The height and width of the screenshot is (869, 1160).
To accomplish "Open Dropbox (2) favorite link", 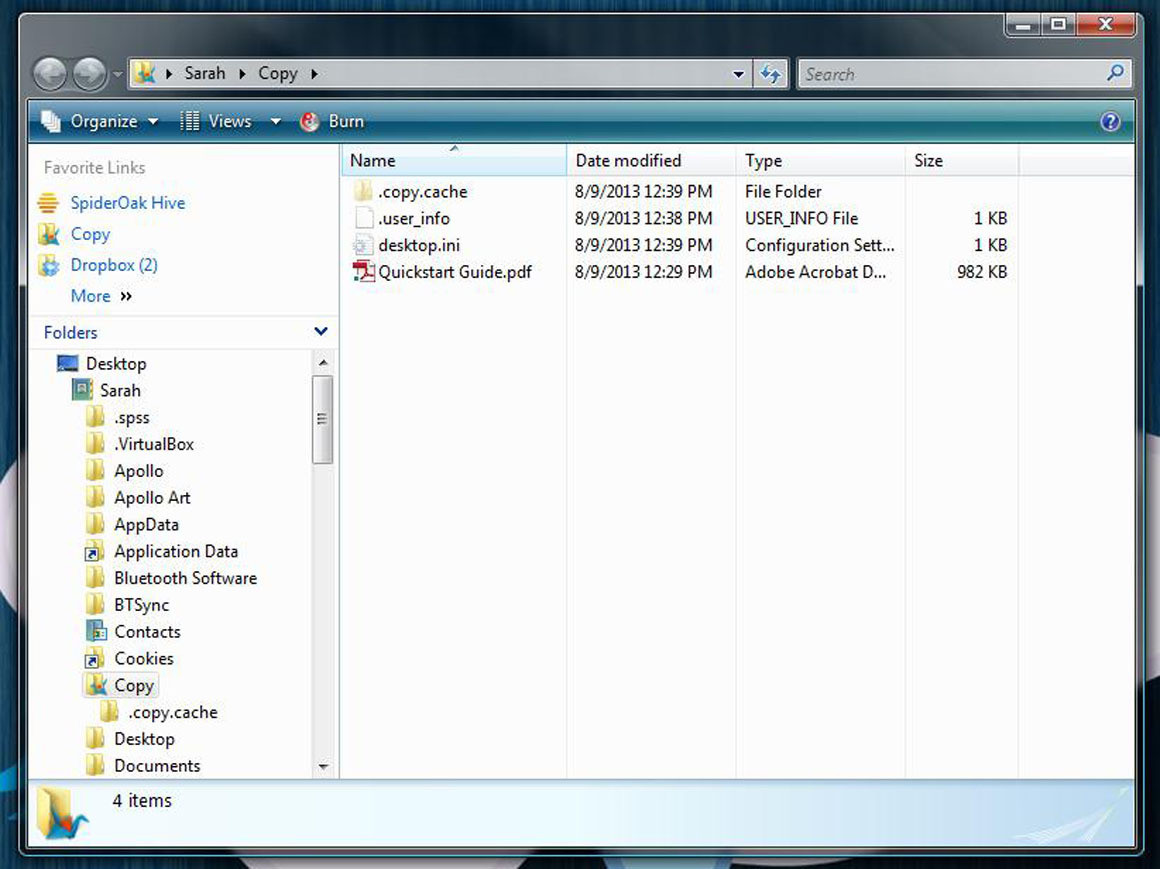I will [x=113, y=265].
